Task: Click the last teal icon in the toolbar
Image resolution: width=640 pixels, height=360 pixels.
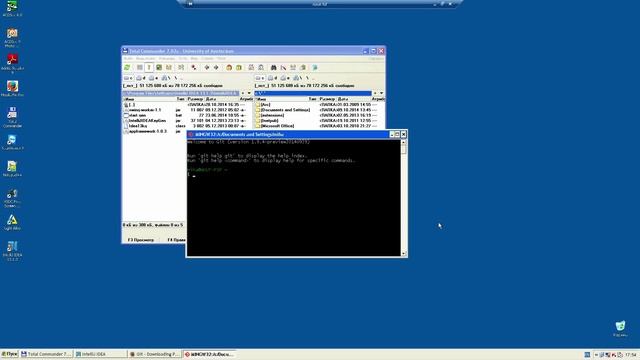Action: pos(315,67)
